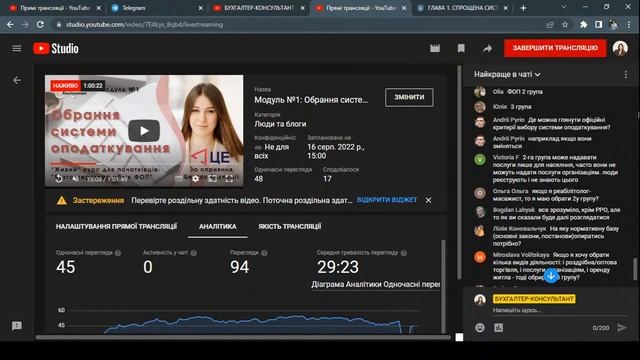
Task: Open browser extensions puzzle icon
Action: pyautogui.click(x=584, y=24)
